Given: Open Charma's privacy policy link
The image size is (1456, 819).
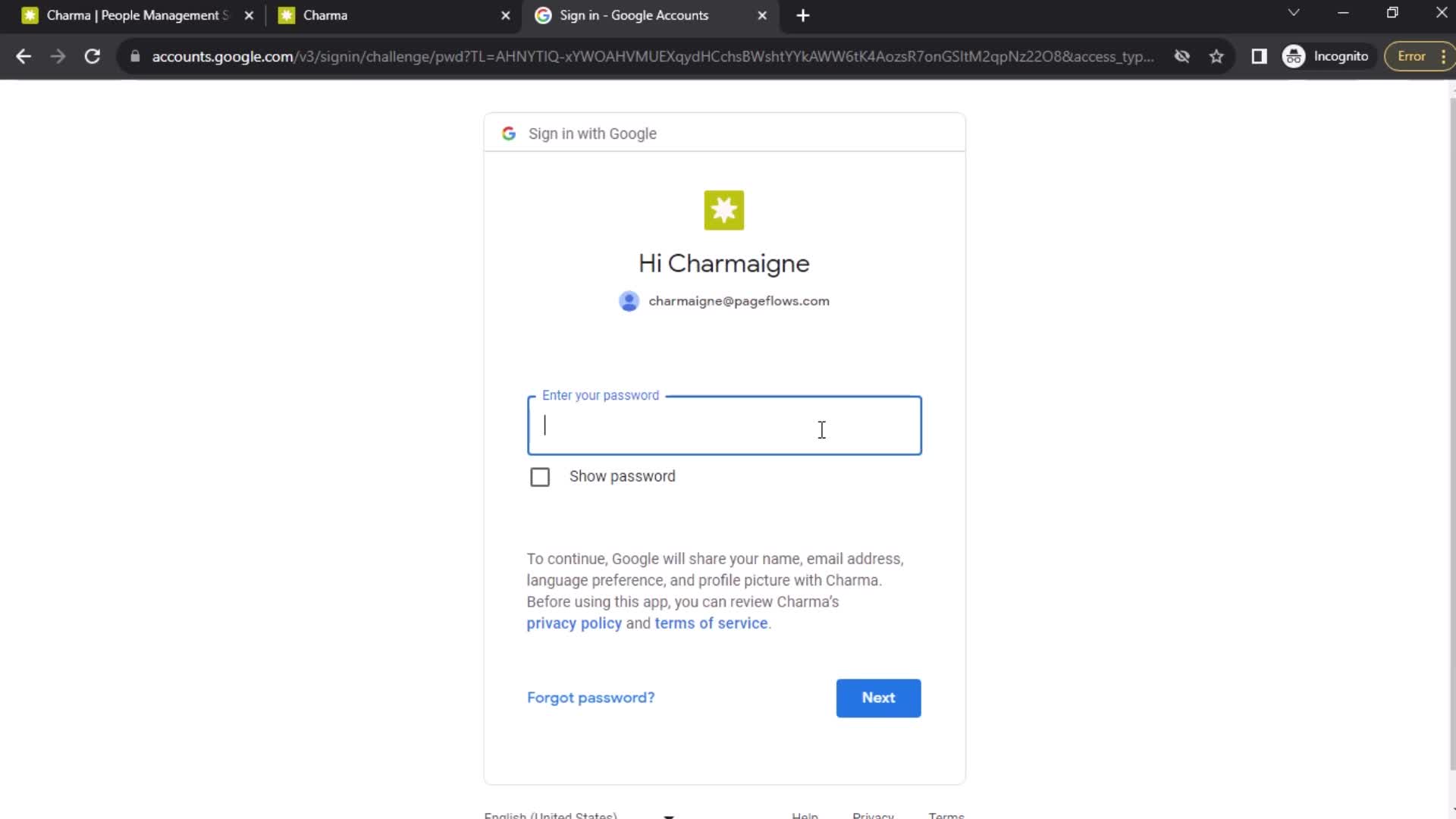Looking at the screenshot, I should click(574, 623).
